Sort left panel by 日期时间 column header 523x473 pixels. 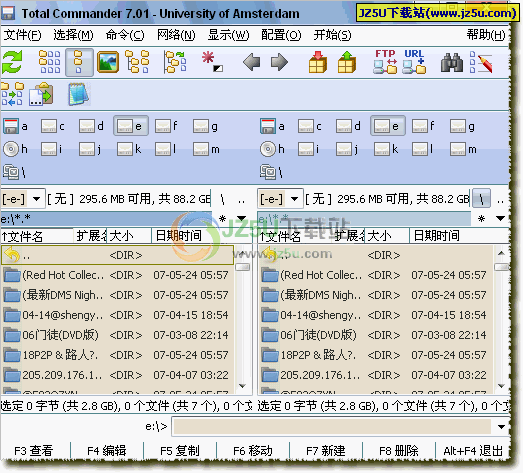201,236
